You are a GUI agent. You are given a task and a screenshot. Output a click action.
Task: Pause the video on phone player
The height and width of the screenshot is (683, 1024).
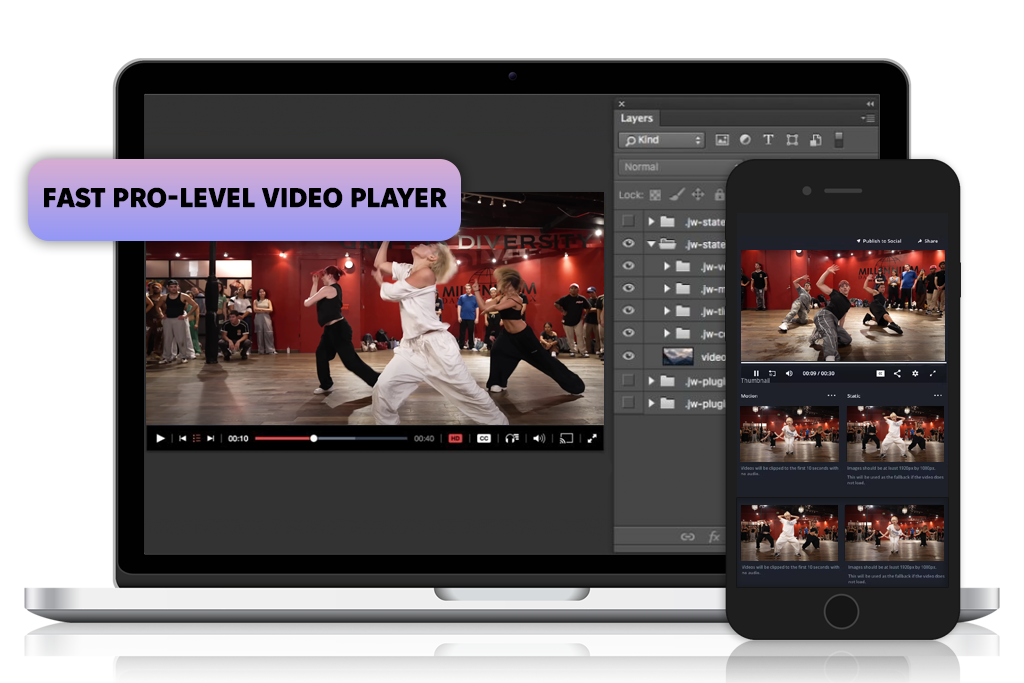pos(756,373)
